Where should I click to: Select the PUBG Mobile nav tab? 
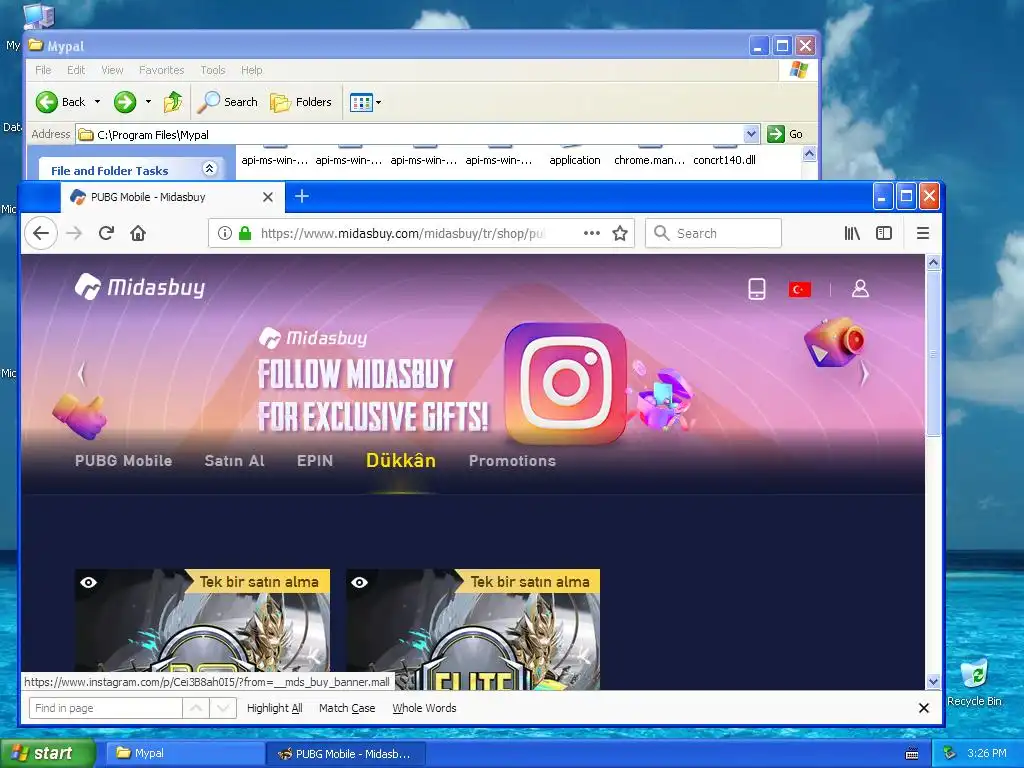tap(123, 460)
